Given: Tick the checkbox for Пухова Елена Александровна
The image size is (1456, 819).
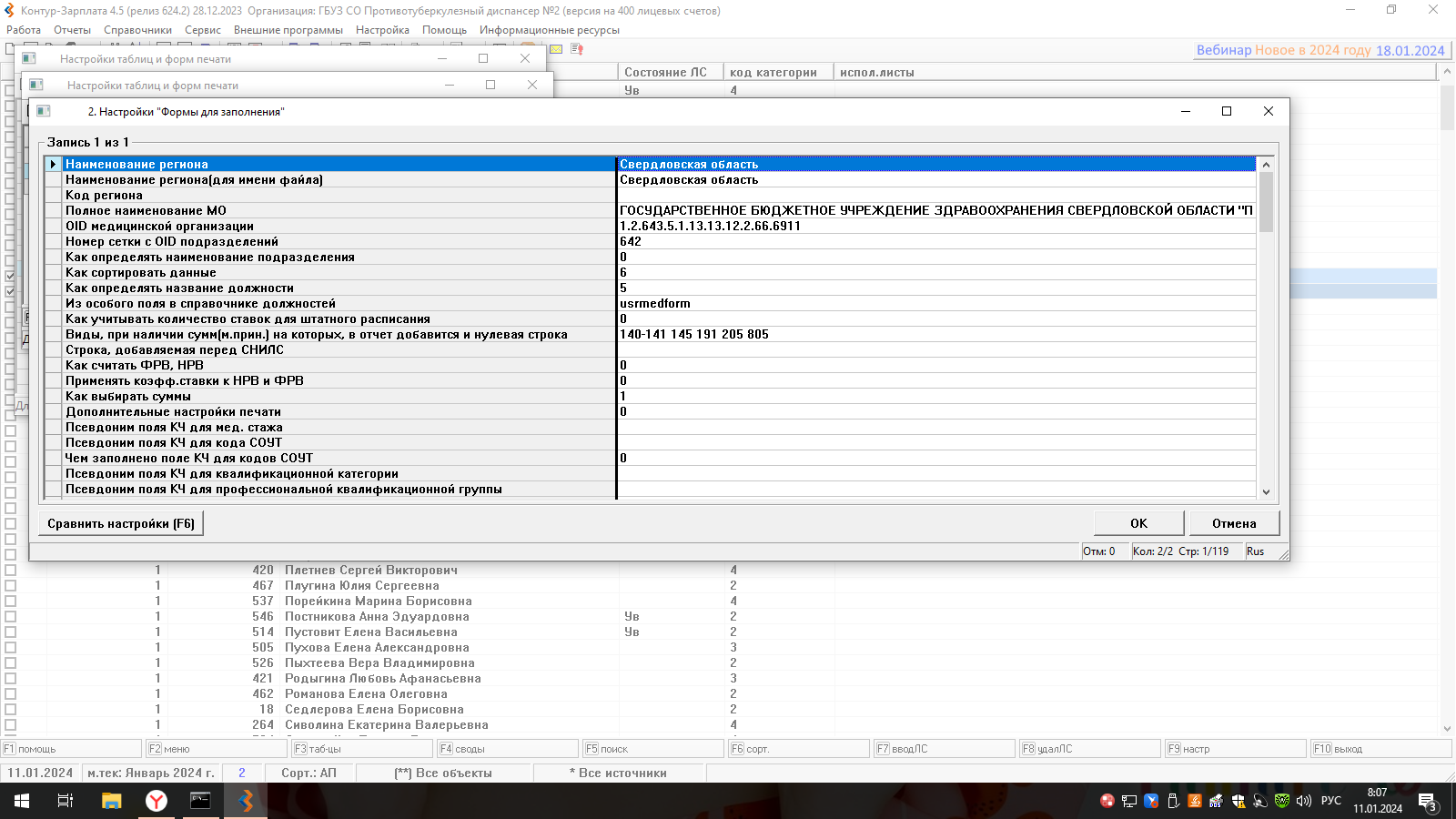Looking at the screenshot, I should (x=11, y=647).
